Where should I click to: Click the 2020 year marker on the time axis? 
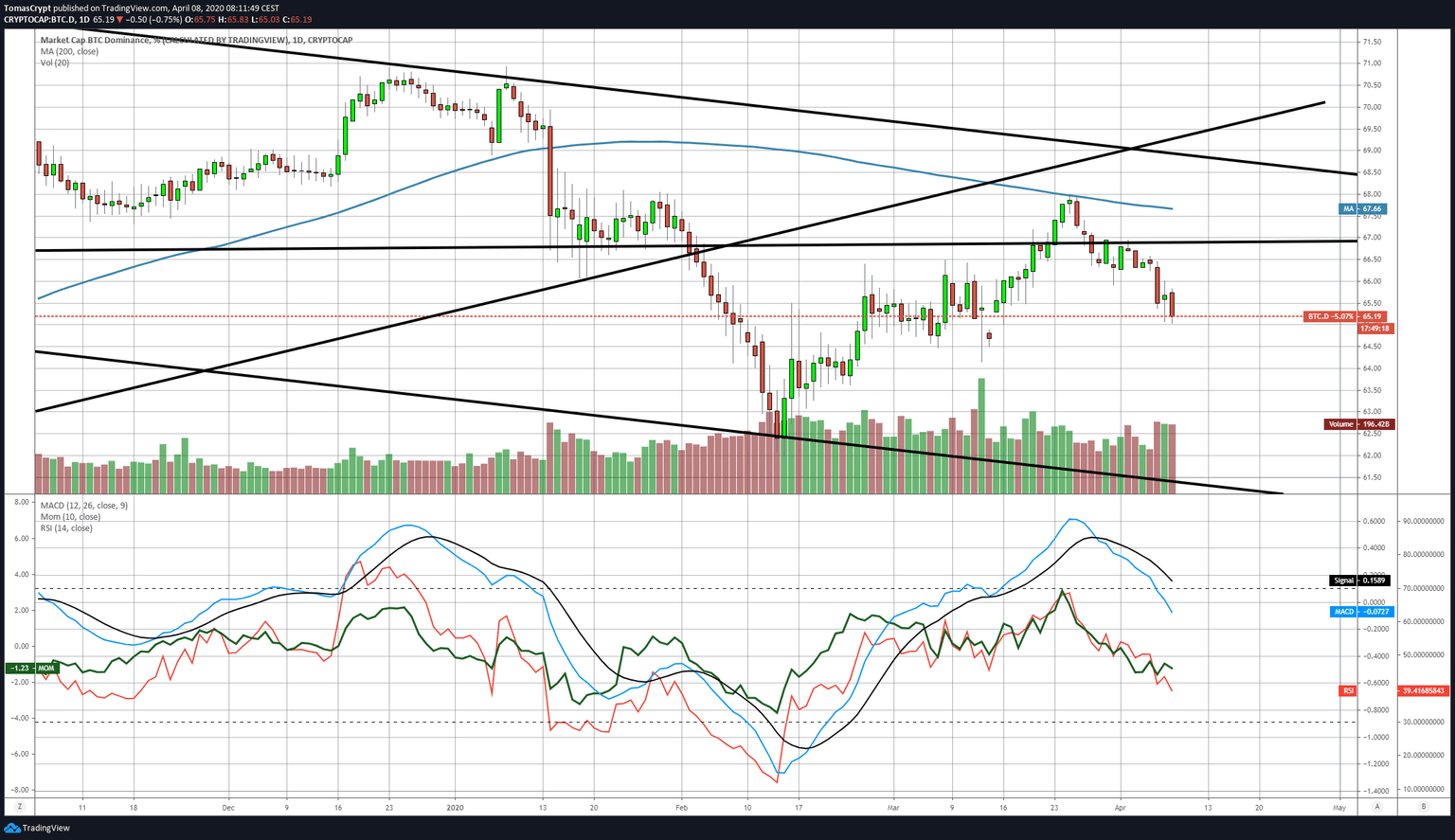tap(456, 808)
